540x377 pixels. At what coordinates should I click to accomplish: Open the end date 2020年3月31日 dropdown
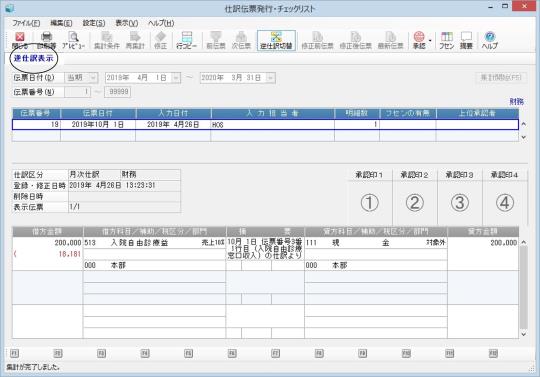pos(271,78)
